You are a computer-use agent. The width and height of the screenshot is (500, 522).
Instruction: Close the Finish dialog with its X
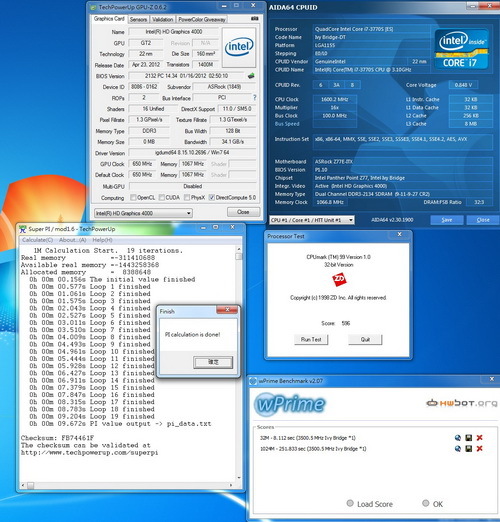[227, 310]
